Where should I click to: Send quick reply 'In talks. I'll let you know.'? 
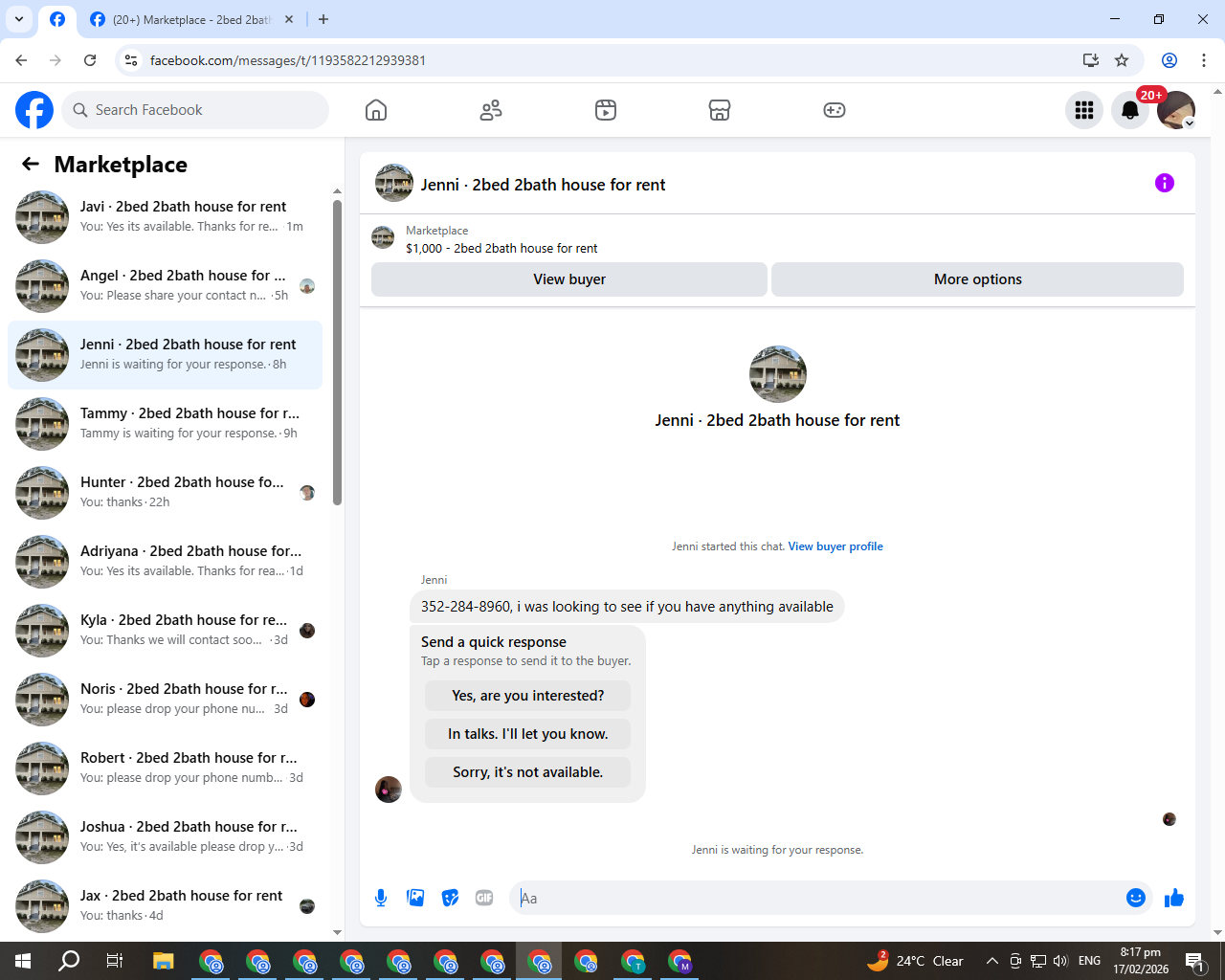click(x=528, y=734)
